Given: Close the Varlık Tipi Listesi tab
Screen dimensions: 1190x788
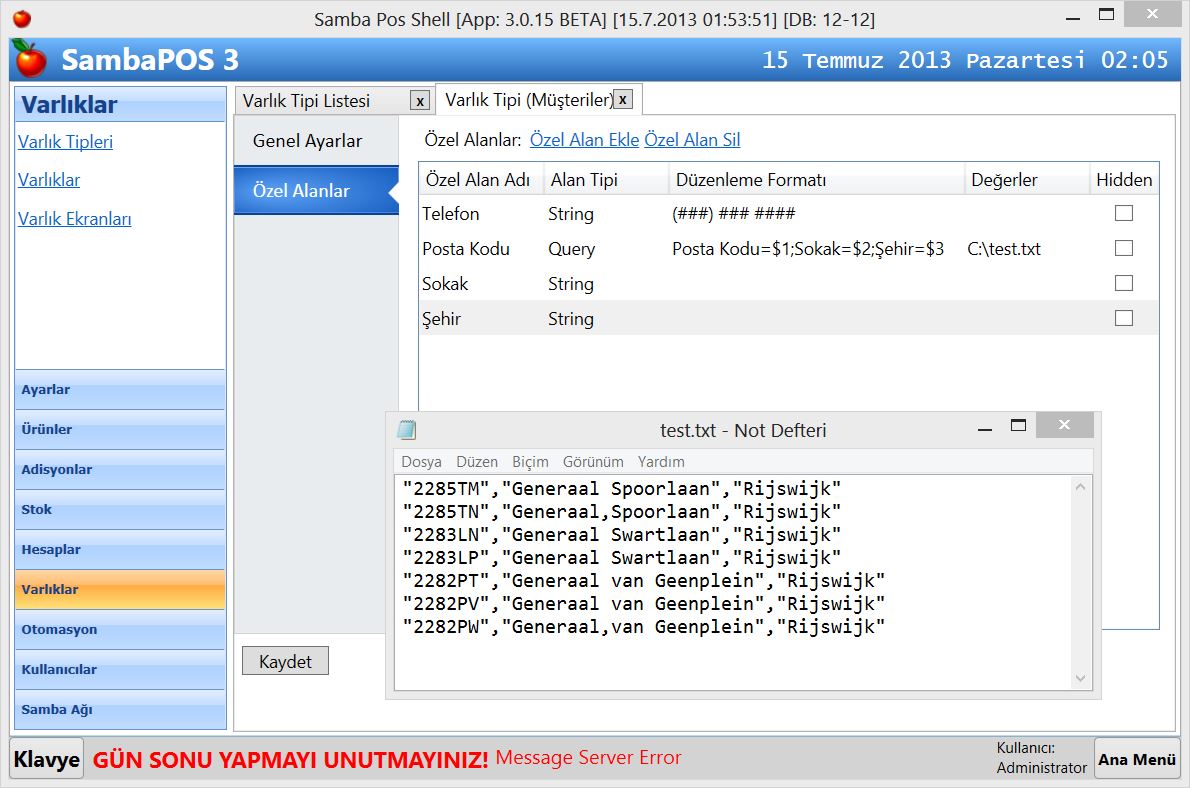Looking at the screenshot, I should 420,100.
